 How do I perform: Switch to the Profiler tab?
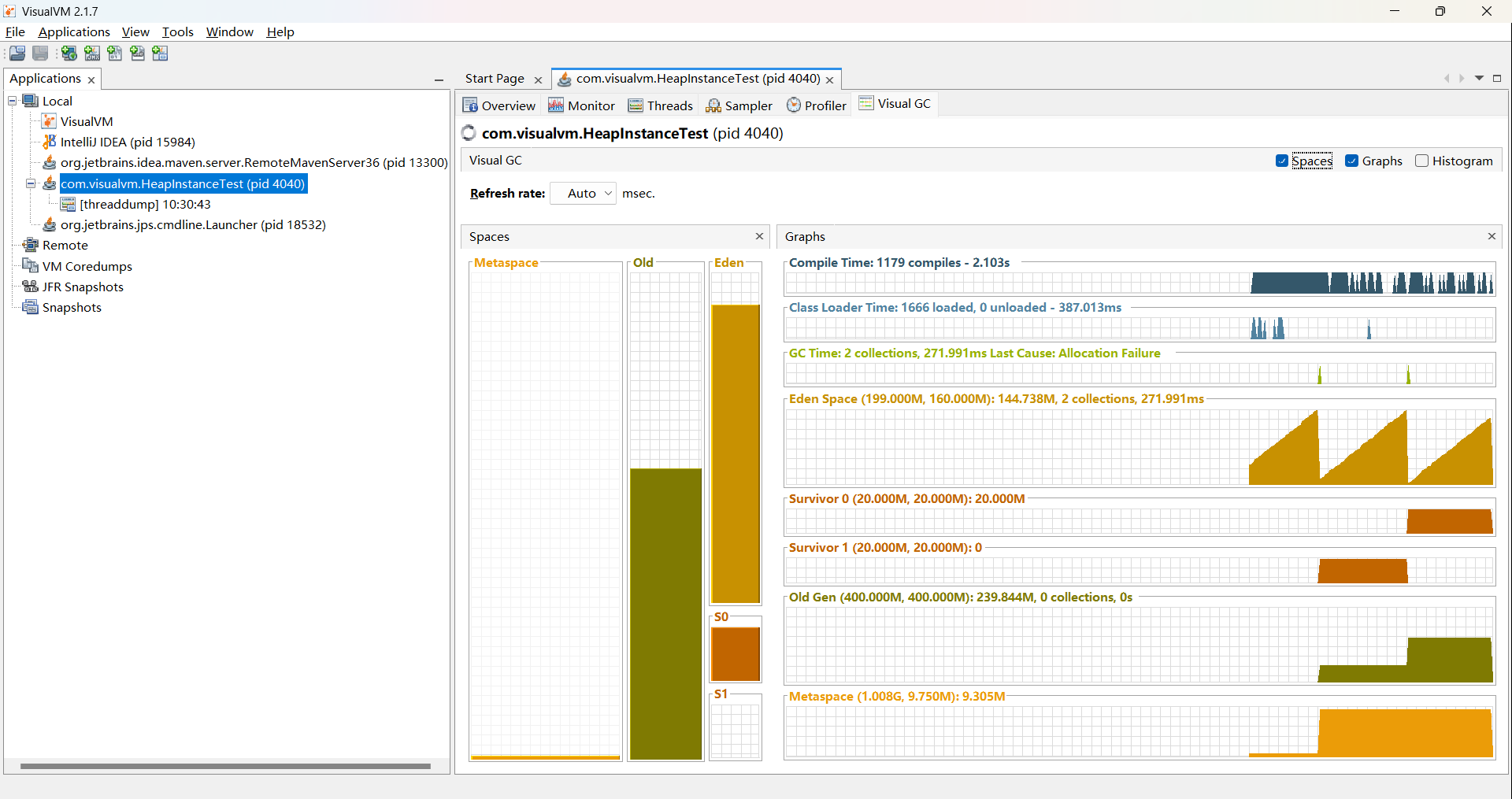click(816, 105)
